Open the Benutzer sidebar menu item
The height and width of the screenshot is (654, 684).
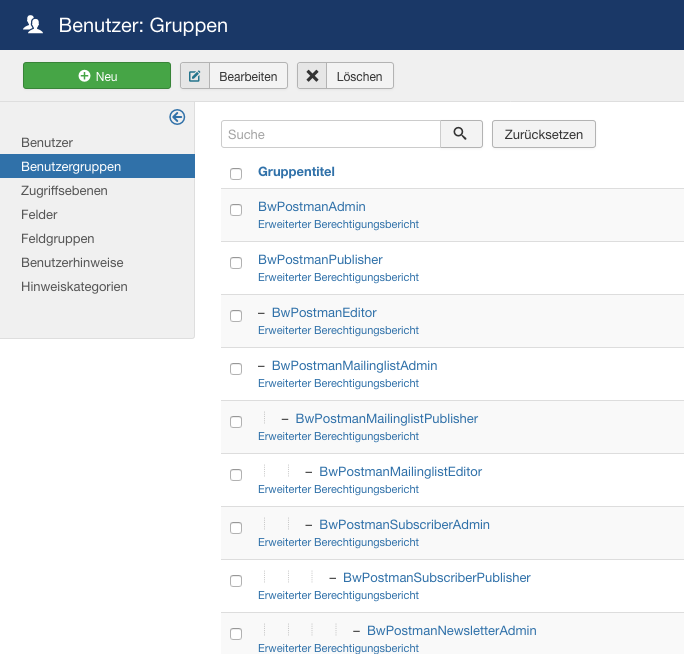[x=47, y=143]
